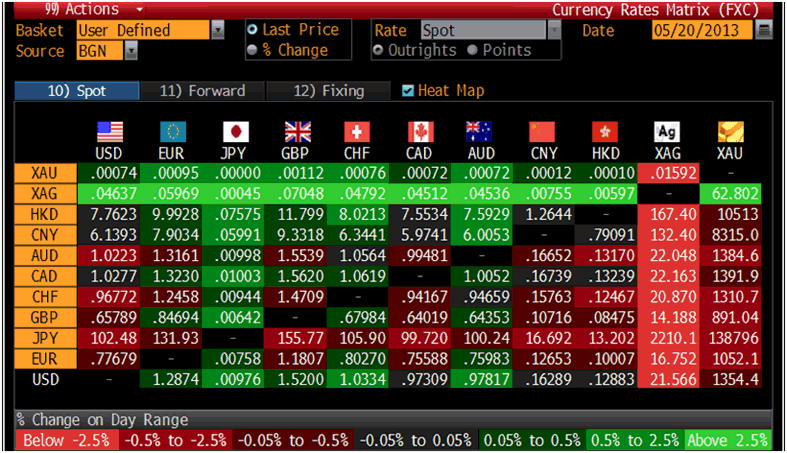The width and height of the screenshot is (787, 453).
Task: Select the % Change radio button
Action: pos(252,50)
